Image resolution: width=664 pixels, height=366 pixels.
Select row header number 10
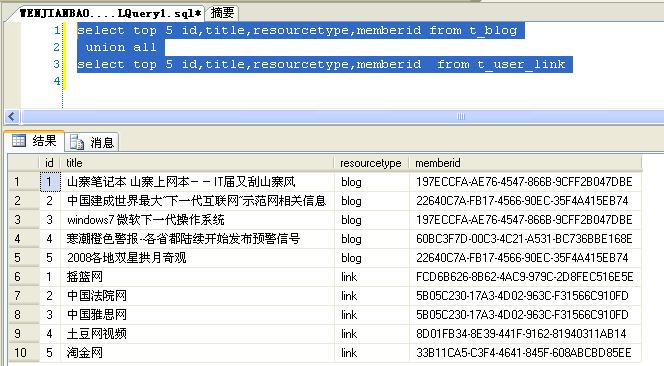click(24, 352)
